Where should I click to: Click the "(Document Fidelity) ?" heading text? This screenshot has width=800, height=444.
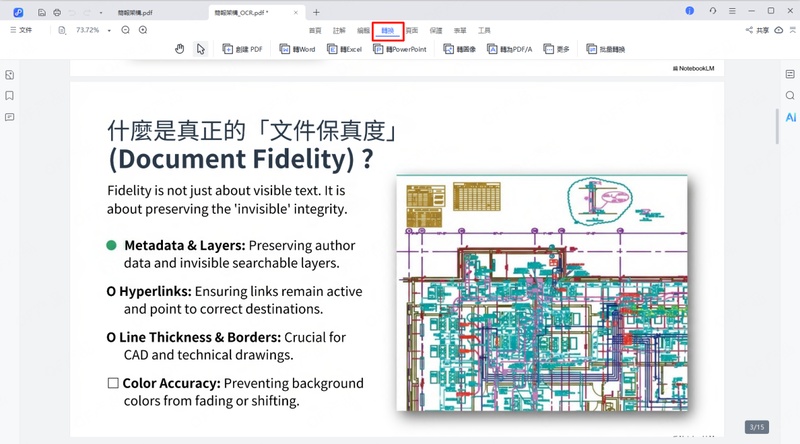[240, 159]
